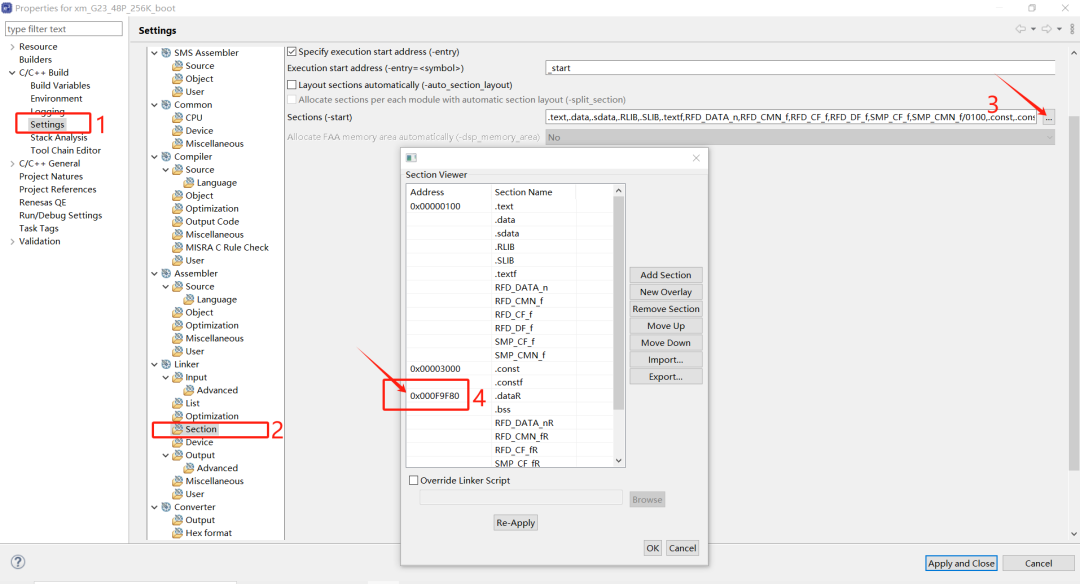Click the forward navigation arrow icon
Viewport: 1080px width, 584px height.
point(1047,29)
